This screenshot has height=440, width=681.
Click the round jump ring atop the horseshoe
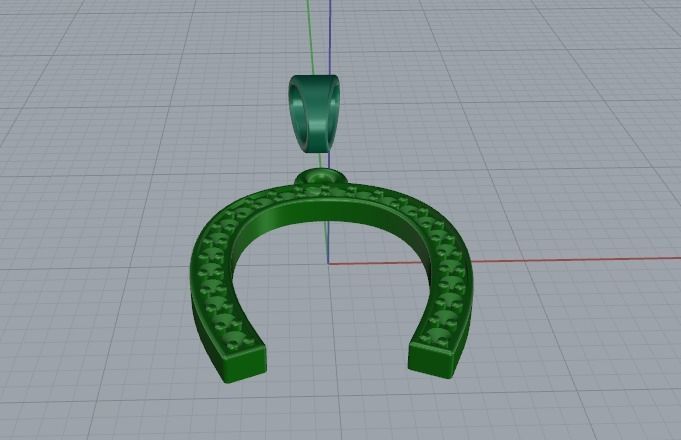[321, 178]
